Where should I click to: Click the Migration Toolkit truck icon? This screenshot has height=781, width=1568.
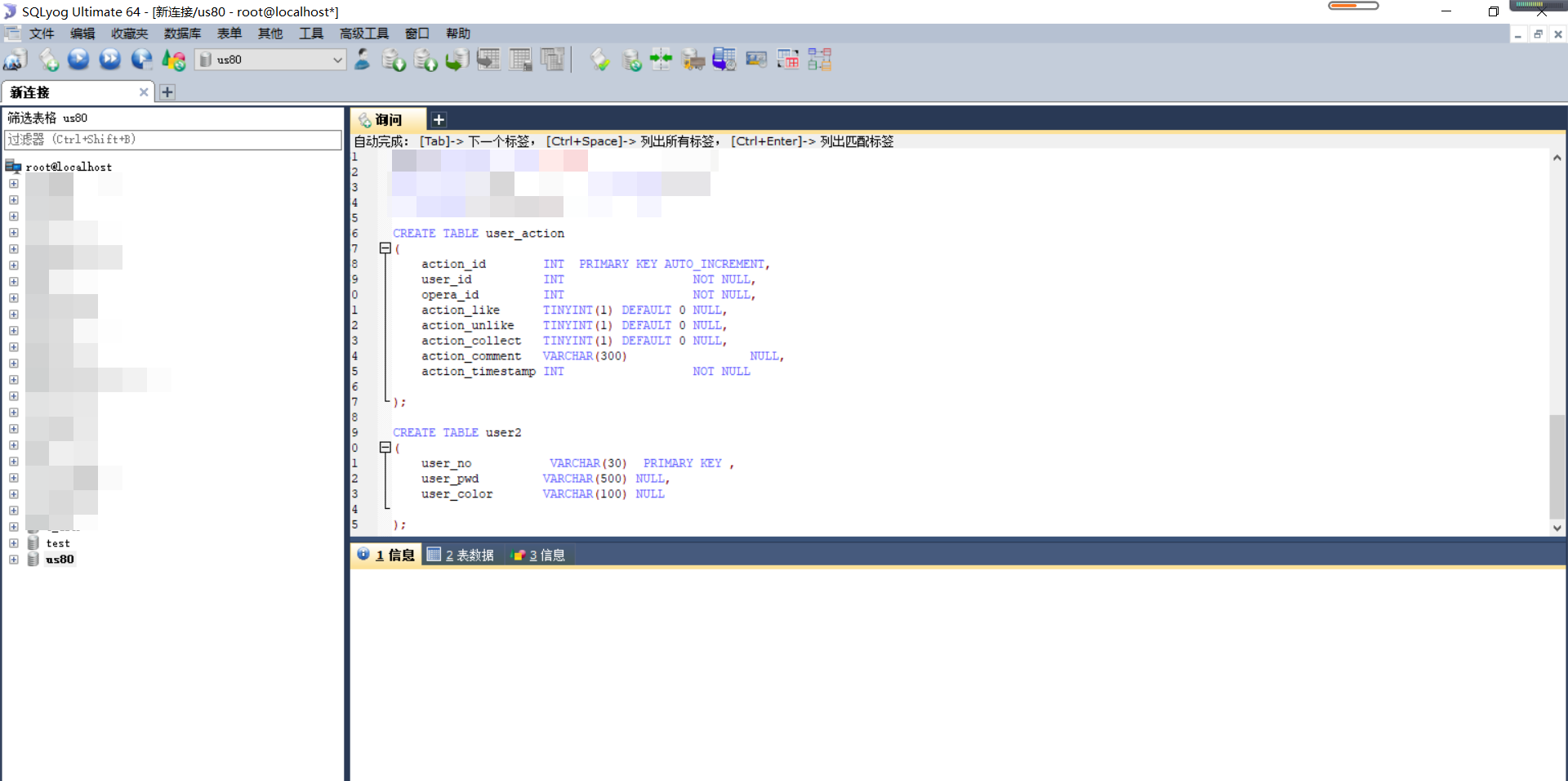pos(693,60)
